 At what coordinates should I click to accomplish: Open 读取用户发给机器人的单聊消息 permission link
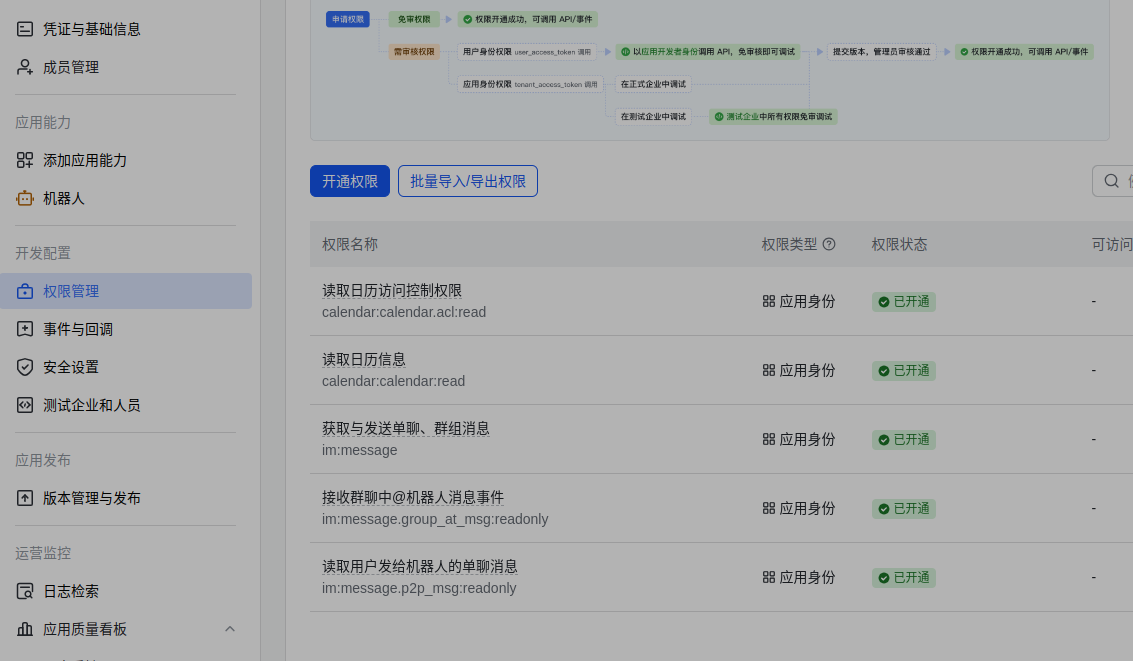tap(420, 566)
